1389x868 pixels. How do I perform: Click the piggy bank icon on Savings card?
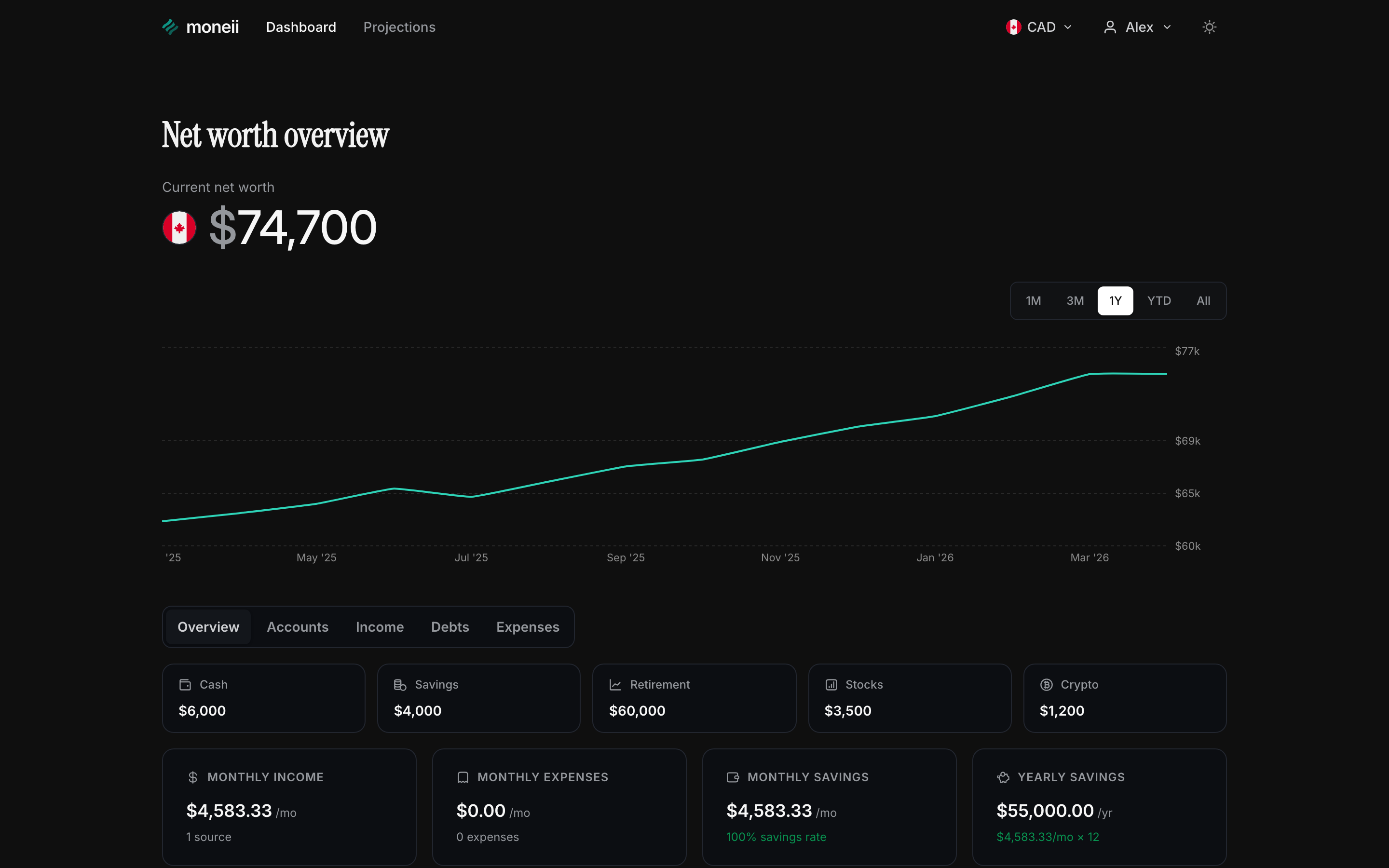[x=399, y=684]
